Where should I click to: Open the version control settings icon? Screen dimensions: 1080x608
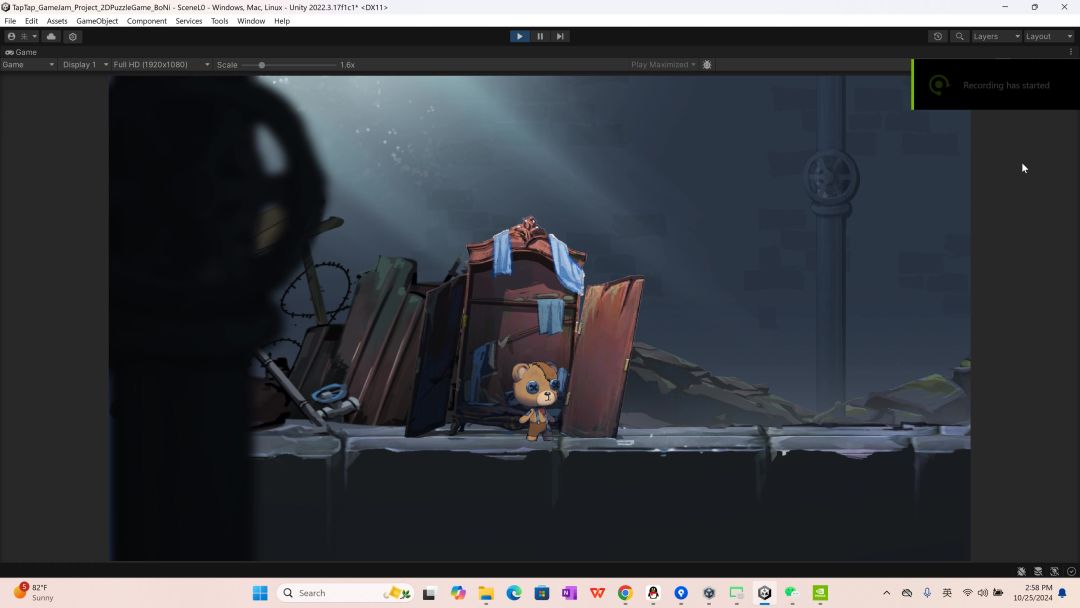point(72,36)
